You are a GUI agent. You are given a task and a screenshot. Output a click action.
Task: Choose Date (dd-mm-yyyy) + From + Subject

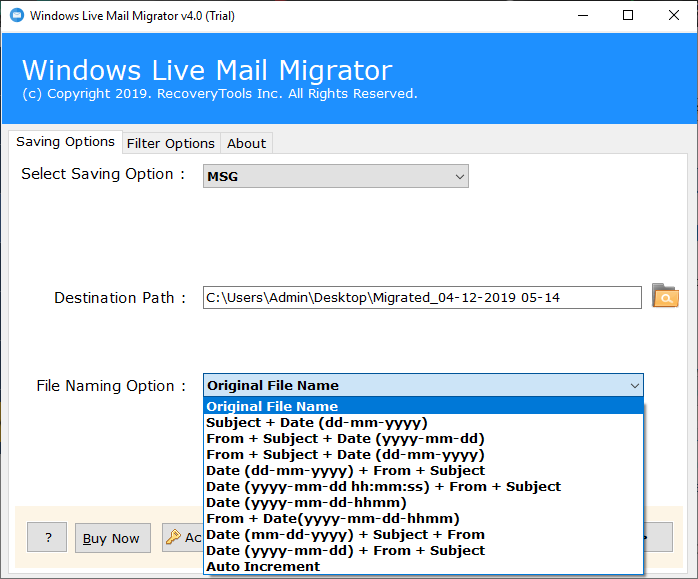423,470
